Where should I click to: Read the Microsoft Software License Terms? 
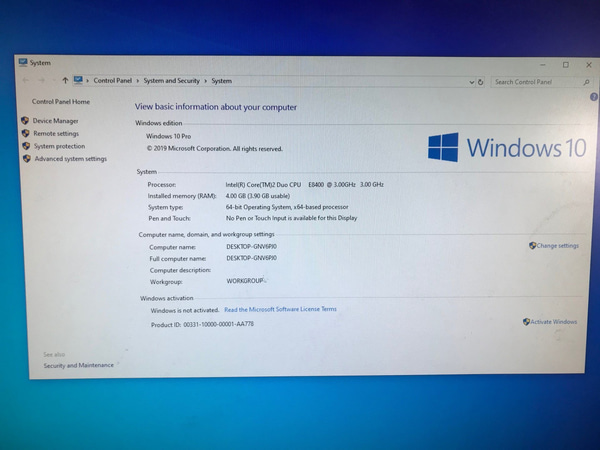pos(280,310)
